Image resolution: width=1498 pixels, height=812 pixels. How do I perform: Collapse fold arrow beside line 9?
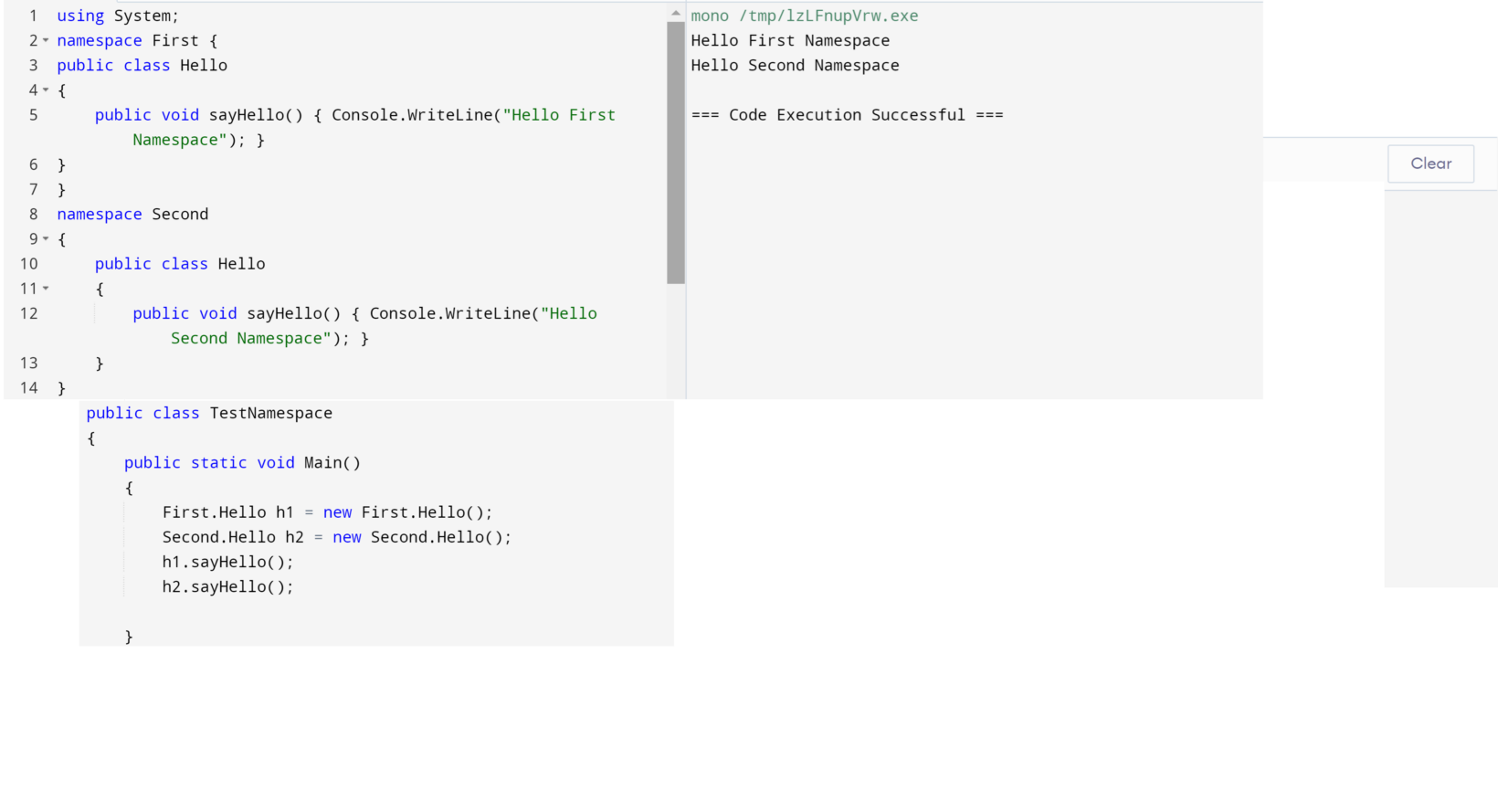[x=46, y=239]
